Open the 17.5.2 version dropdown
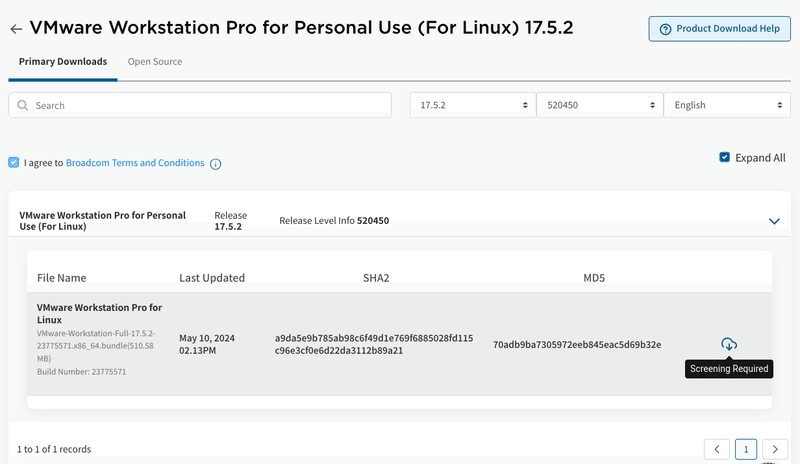 pos(472,105)
